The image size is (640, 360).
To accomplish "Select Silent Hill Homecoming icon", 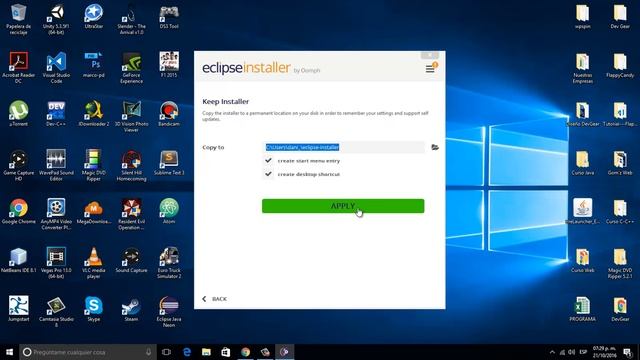I will pos(131,165).
